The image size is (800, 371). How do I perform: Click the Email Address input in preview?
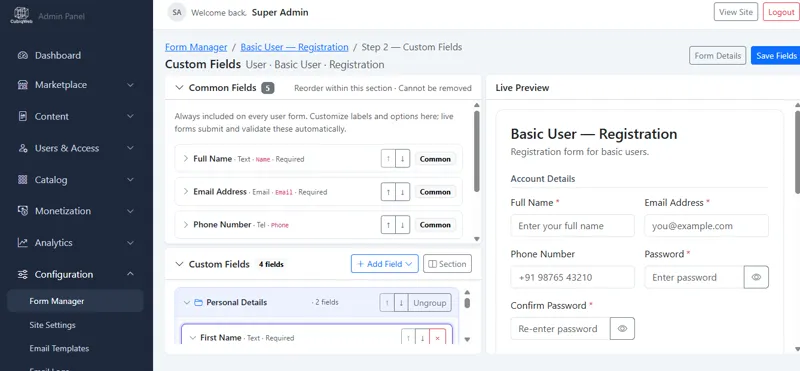pos(706,226)
